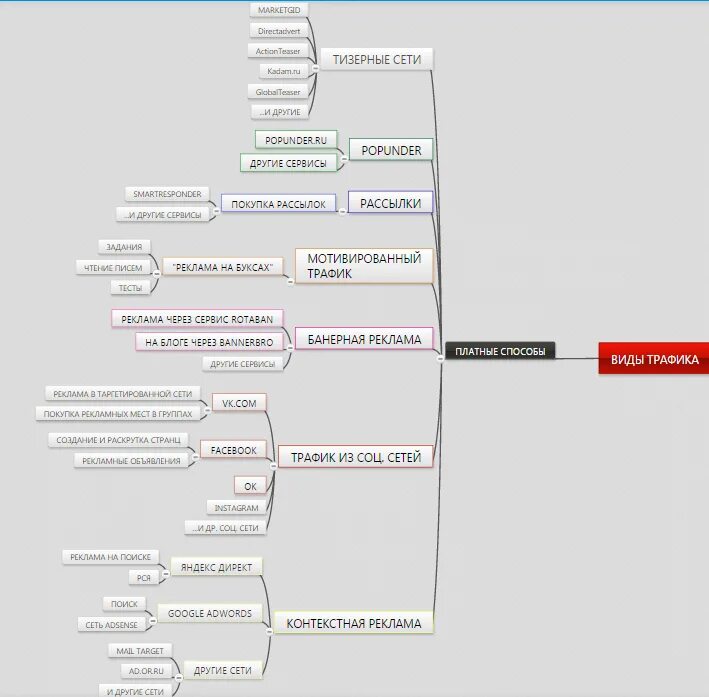Select ДРУГИЕ СЕРВИСЫ node under POPUNDER

(288, 163)
